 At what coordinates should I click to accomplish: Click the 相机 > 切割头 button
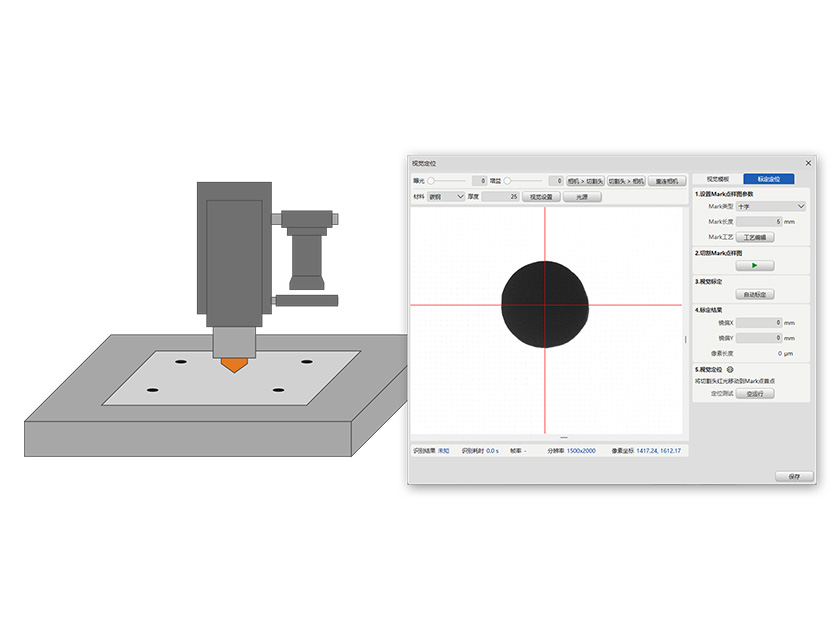point(585,181)
